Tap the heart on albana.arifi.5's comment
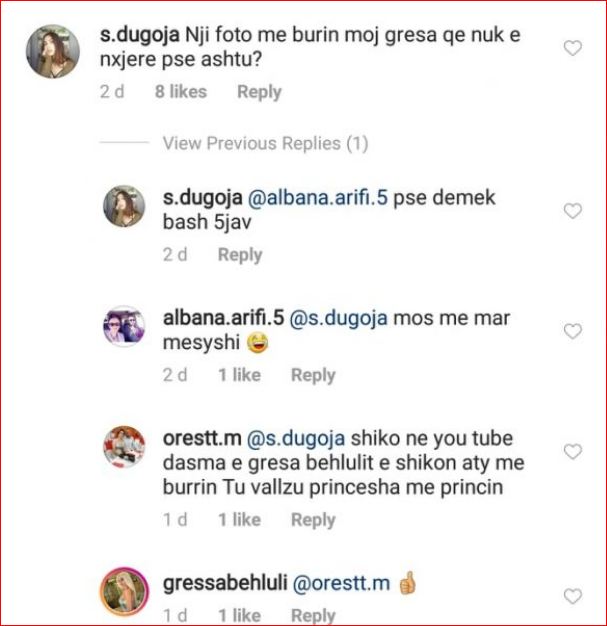Viewport: 607px width, 626px height. click(x=573, y=331)
